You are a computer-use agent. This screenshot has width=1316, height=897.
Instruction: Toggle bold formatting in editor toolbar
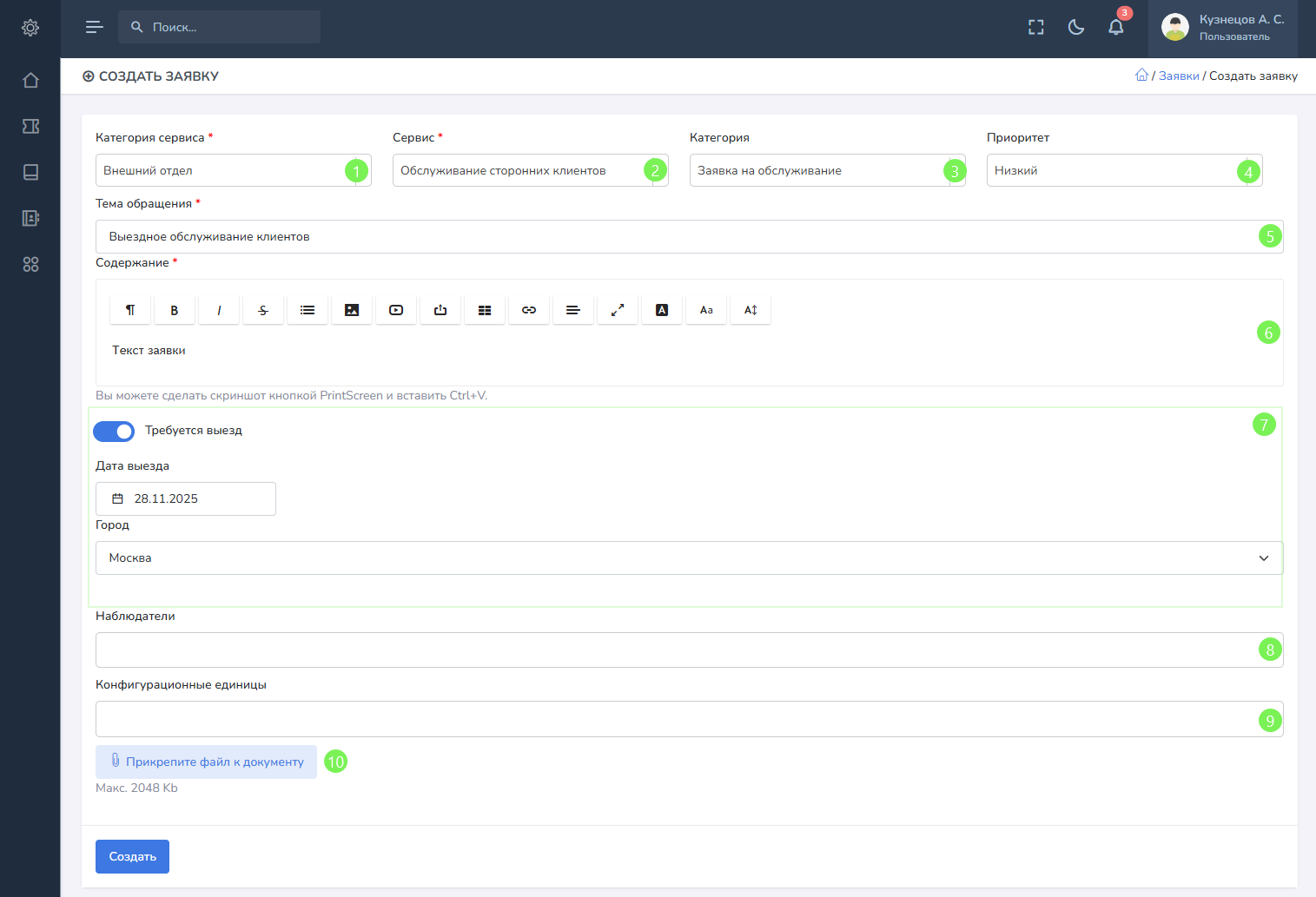pyautogui.click(x=174, y=310)
